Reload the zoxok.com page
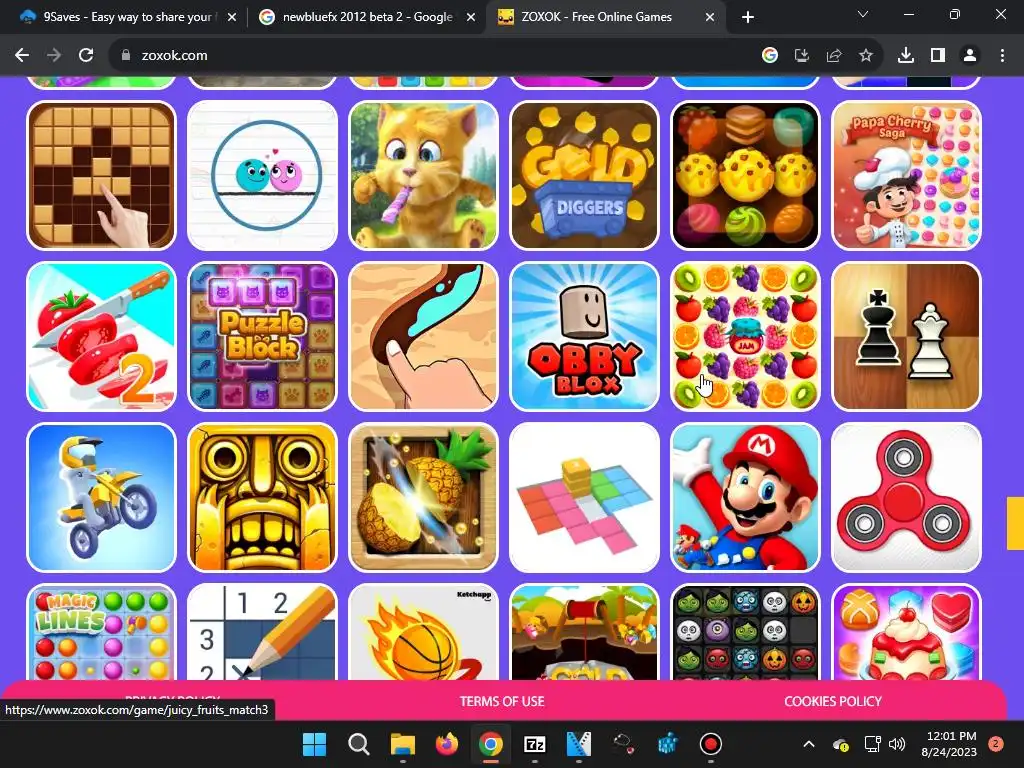Screen dimensions: 1024x768 [x=86, y=56]
